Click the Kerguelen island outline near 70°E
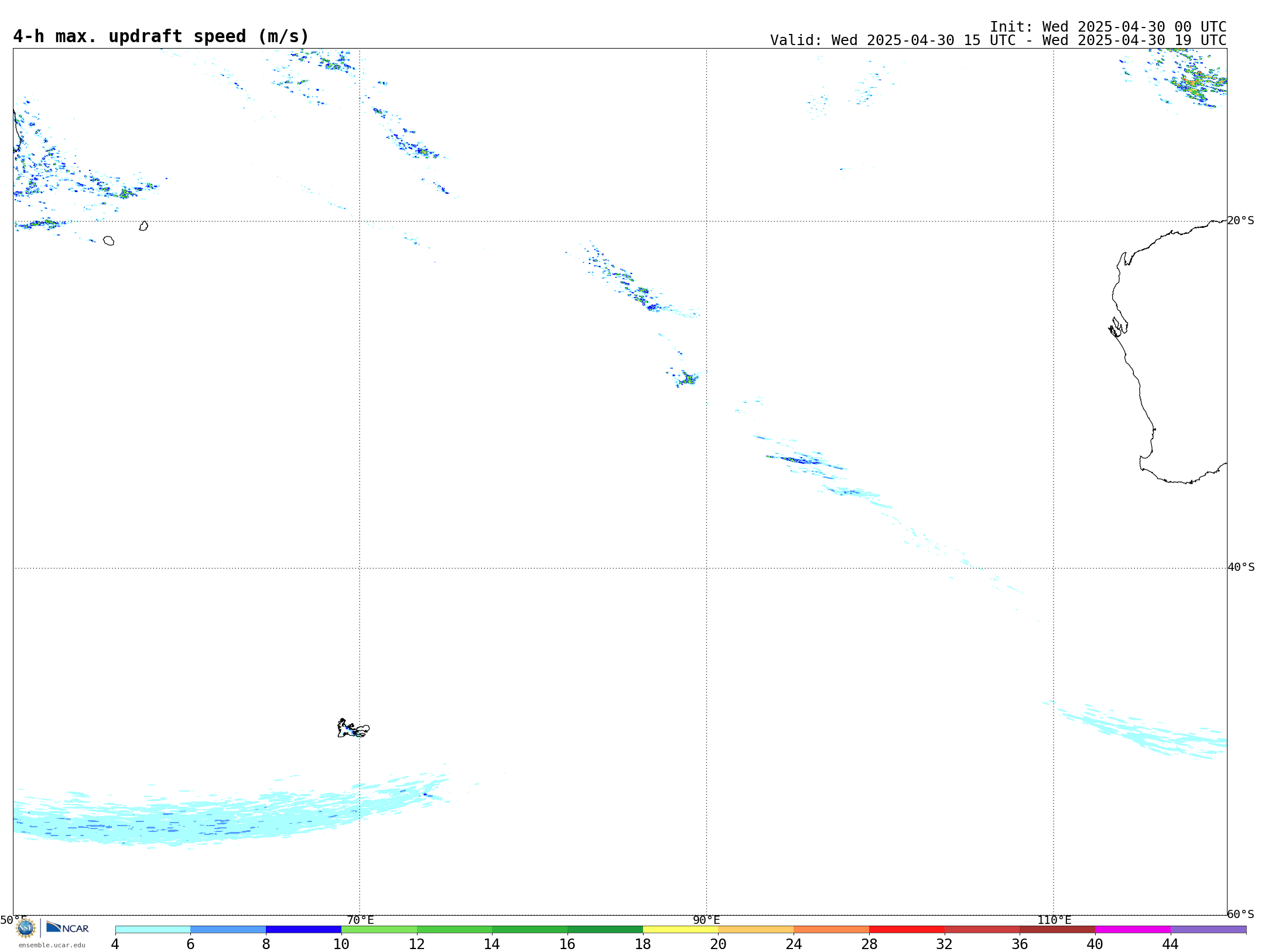1265x952 pixels. pyautogui.click(x=353, y=728)
